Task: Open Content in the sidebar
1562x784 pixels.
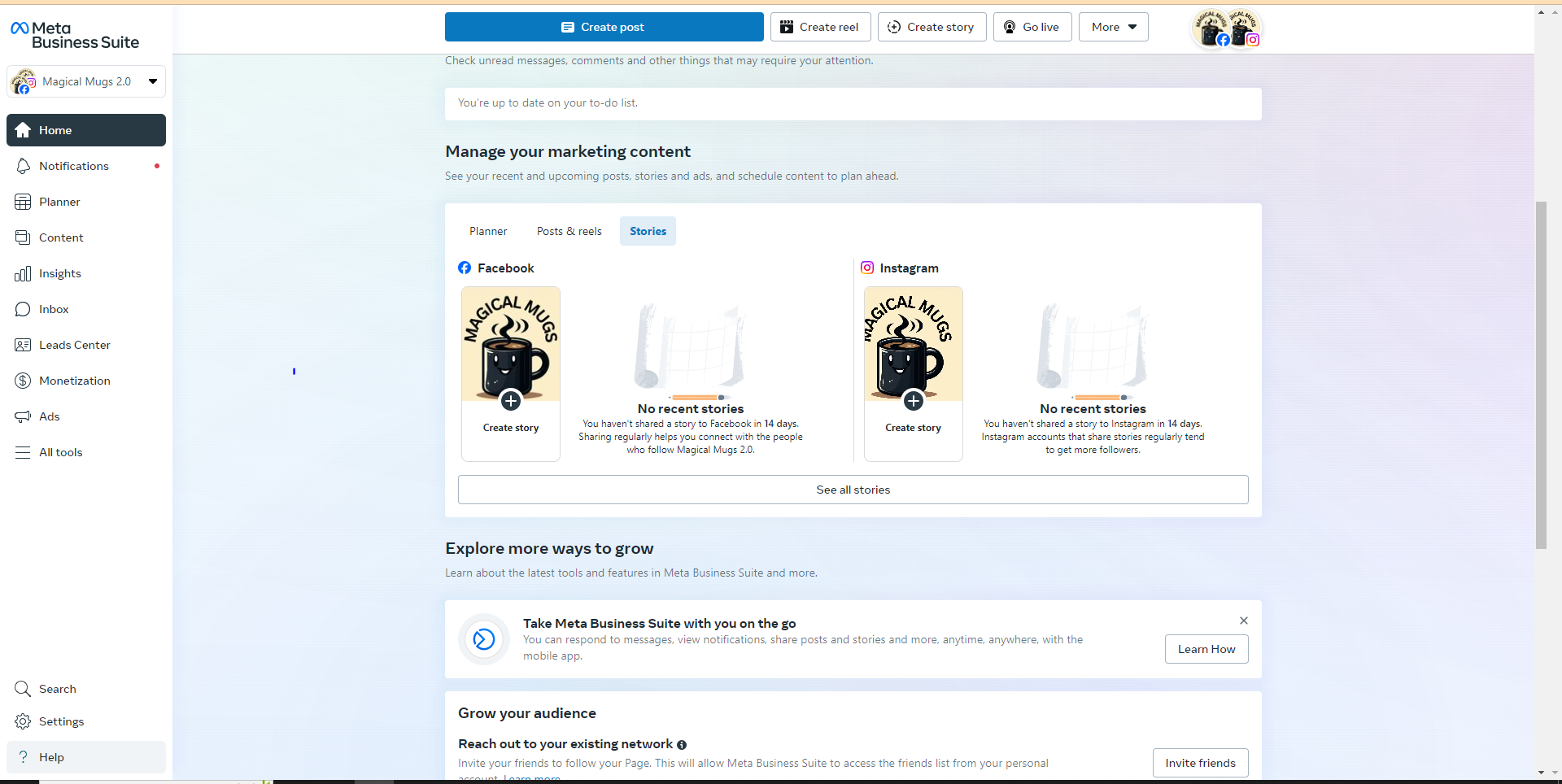Action: 86,237
